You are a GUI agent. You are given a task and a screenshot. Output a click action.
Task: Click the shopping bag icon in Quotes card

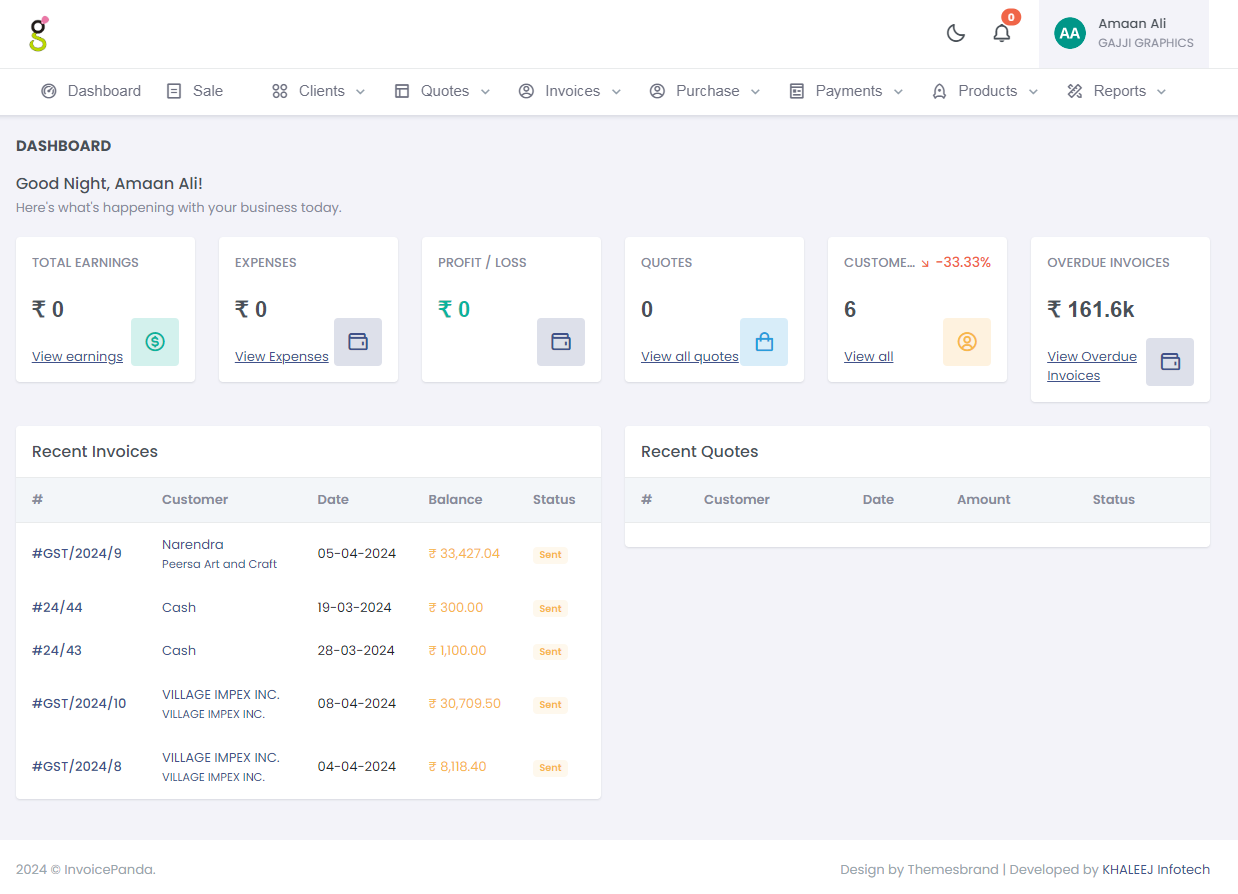pyautogui.click(x=764, y=342)
